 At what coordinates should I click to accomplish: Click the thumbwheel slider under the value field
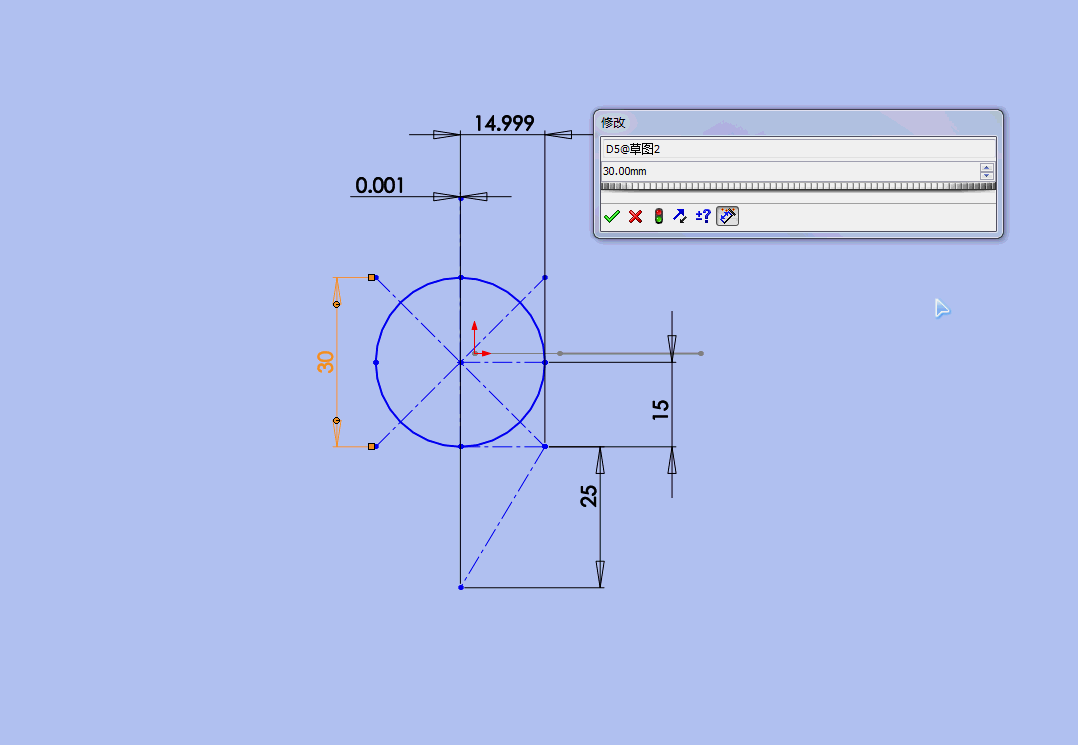coord(798,186)
